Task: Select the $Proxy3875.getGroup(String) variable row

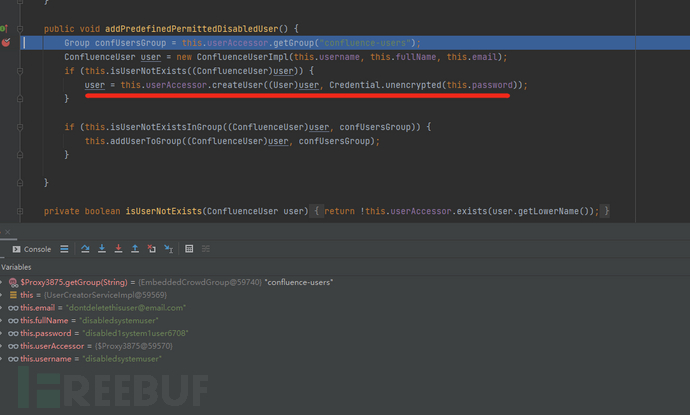Action: tap(345, 283)
